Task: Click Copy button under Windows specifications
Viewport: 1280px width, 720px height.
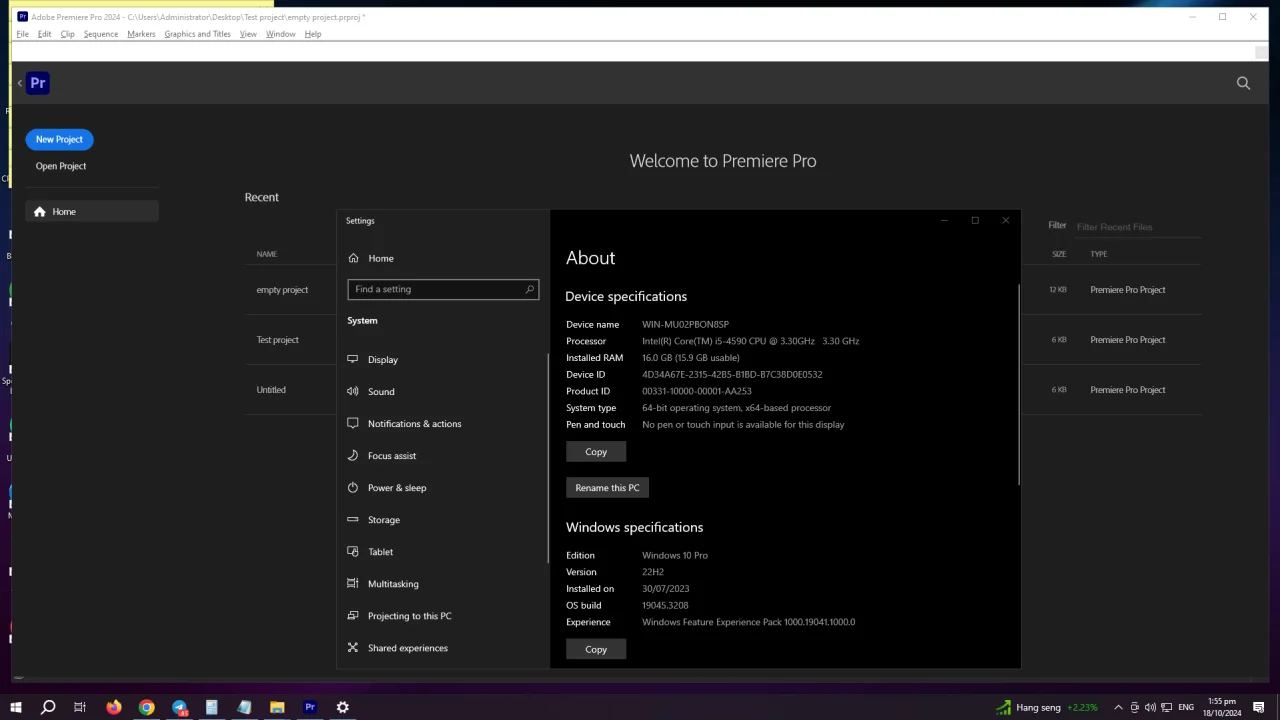Action: pos(596,649)
